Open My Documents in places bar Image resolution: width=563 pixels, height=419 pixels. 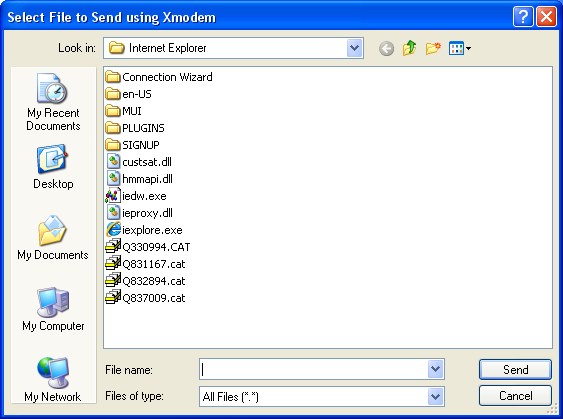pos(53,238)
